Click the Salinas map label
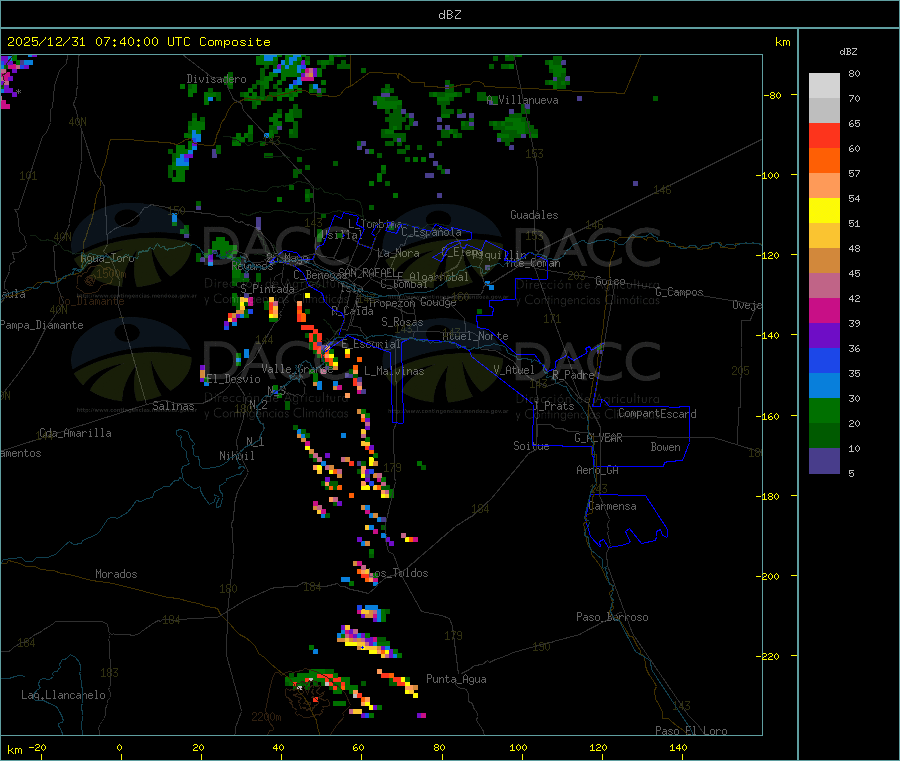This screenshot has height=761, width=900. (x=173, y=406)
